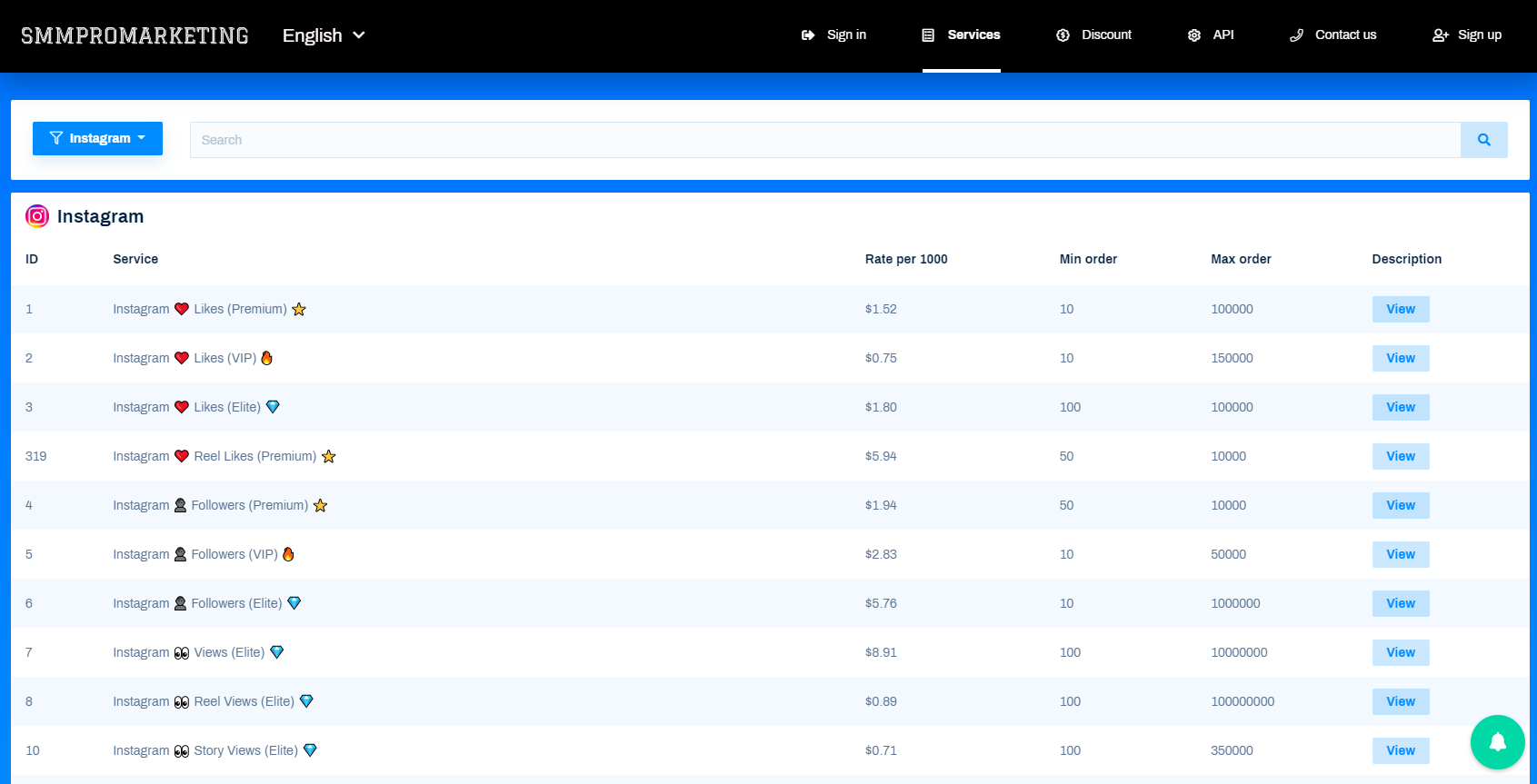Click the star icon in Likes (Premium) row
The height and width of the screenshot is (784, 1537).
click(x=299, y=309)
